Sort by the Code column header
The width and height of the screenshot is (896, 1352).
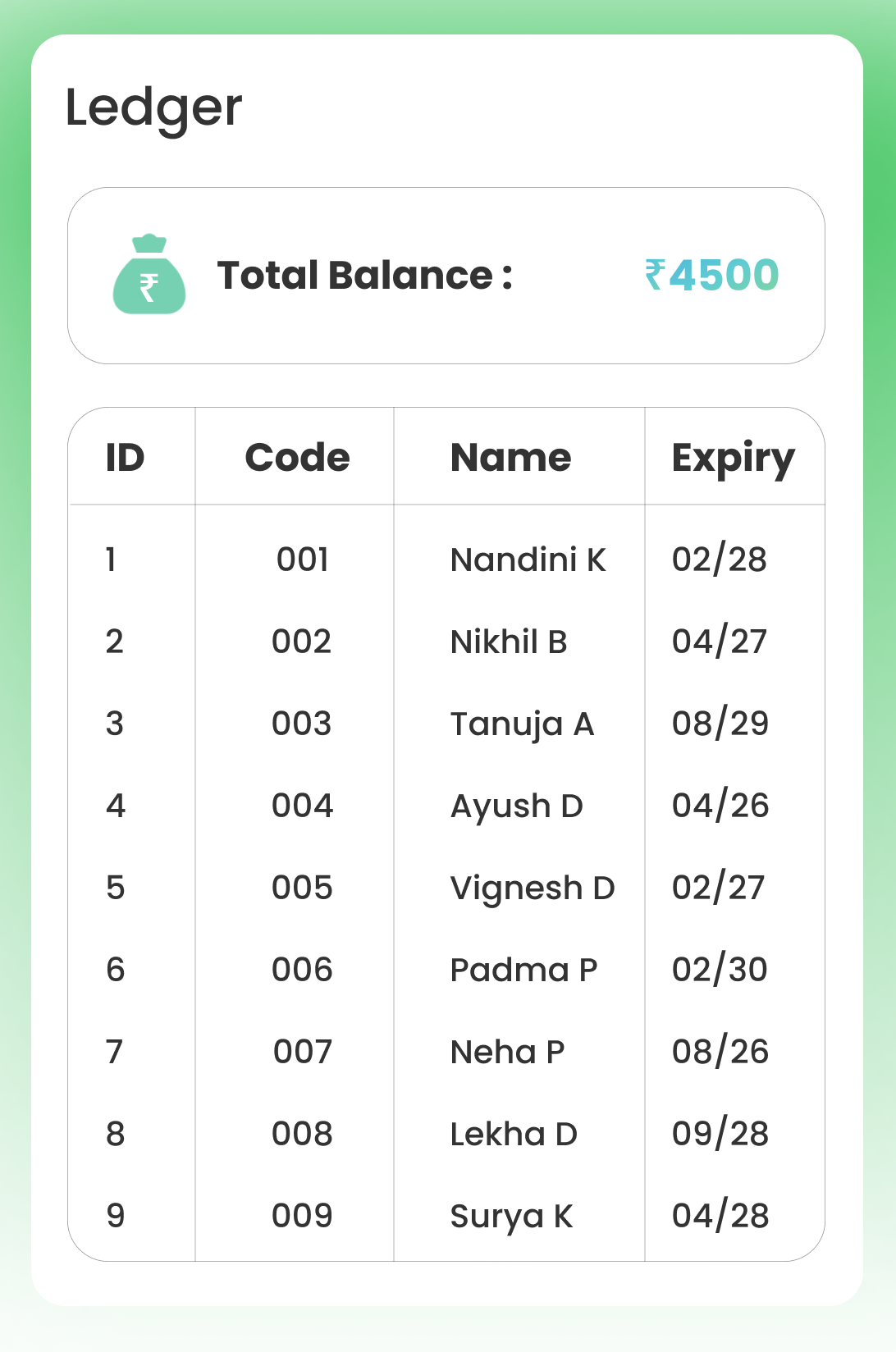[x=297, y=458]
